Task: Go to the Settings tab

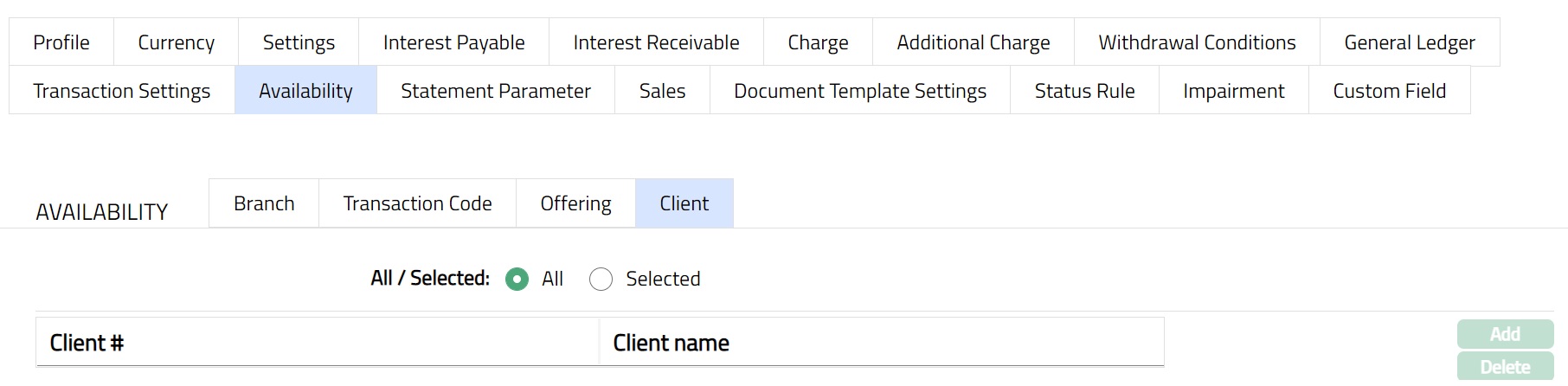Action: click(299, 42)
